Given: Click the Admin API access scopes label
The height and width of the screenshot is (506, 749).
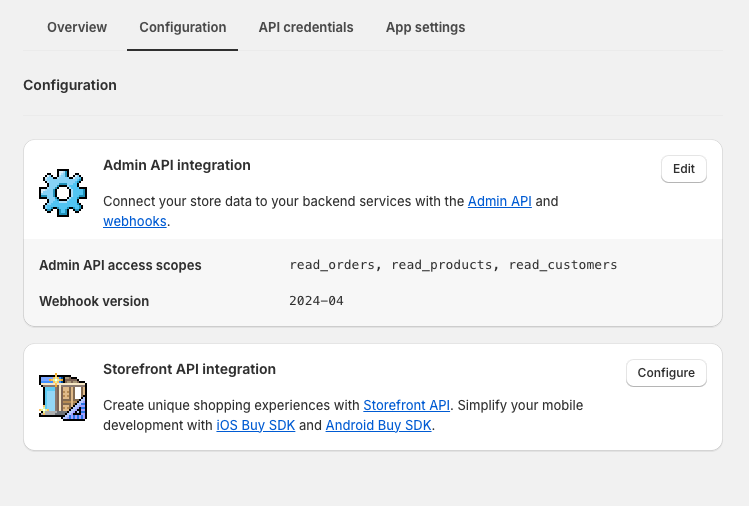Looking at the screenshot, I should [120, 265].
